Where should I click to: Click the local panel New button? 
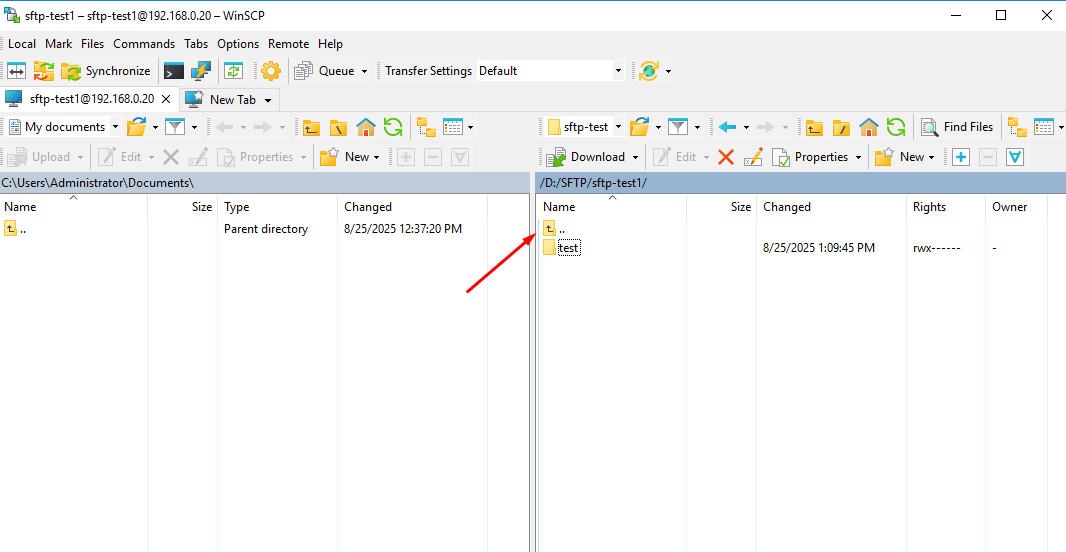click(349, 157)
